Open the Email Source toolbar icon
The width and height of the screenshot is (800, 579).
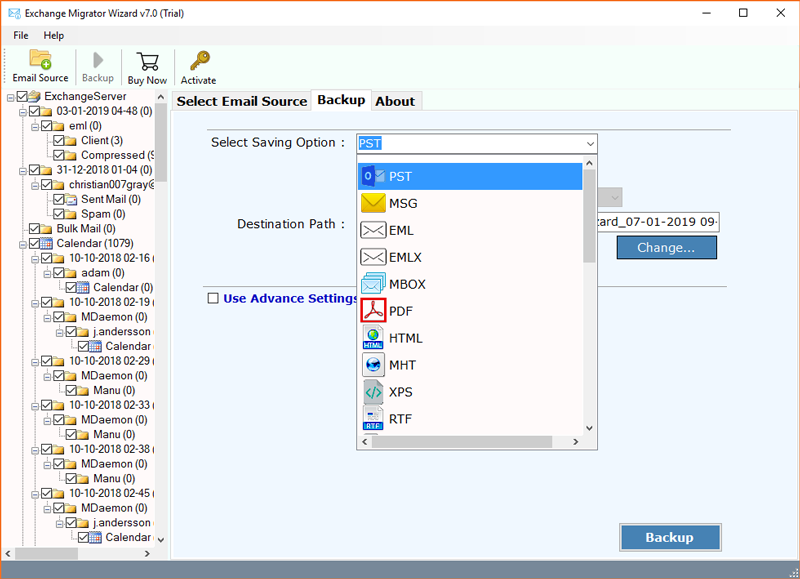(x=40, y=59)
